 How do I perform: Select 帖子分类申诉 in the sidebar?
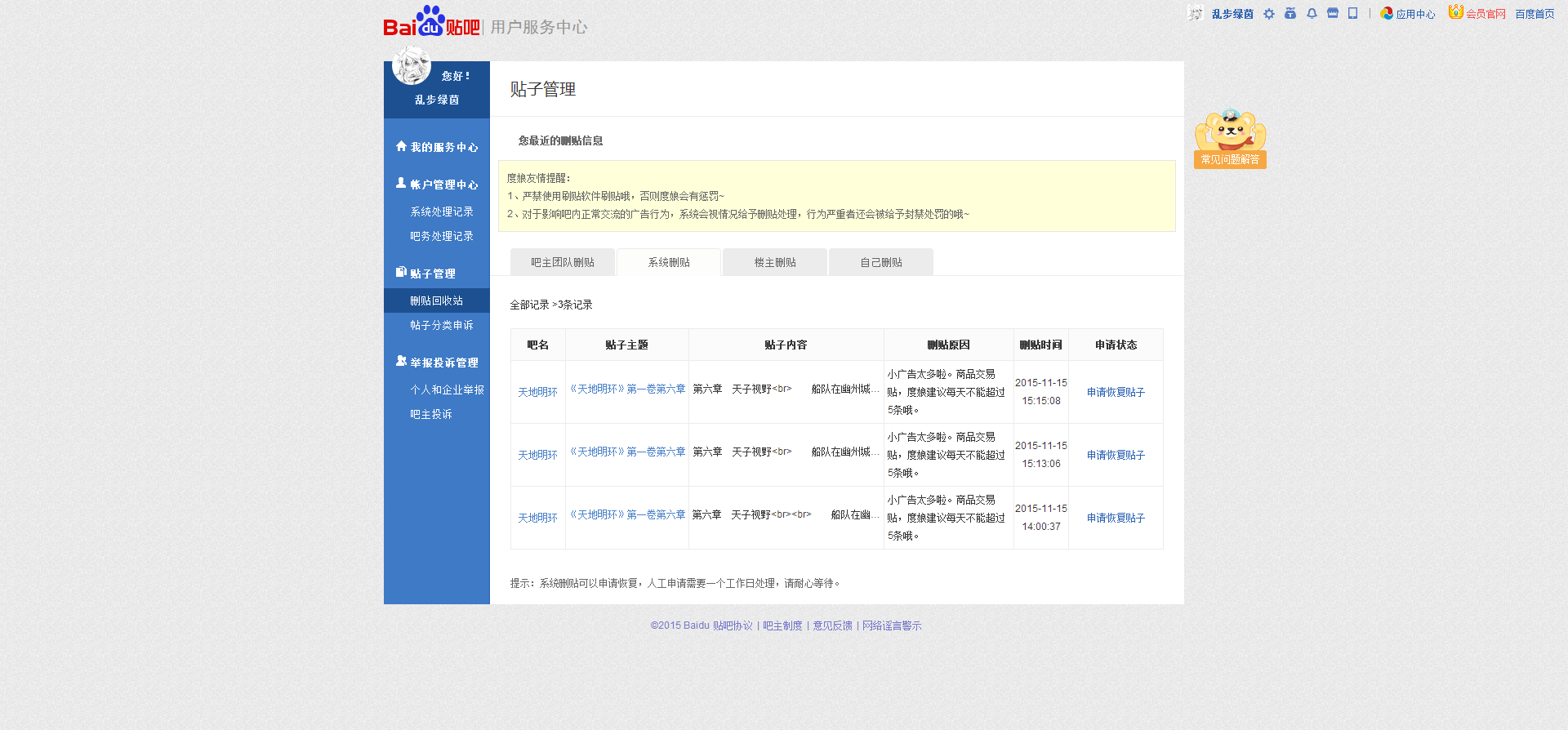tap(442, 326)
